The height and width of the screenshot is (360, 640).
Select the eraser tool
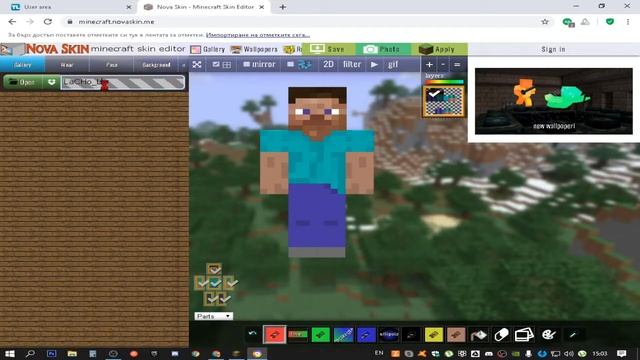point(502,335)
